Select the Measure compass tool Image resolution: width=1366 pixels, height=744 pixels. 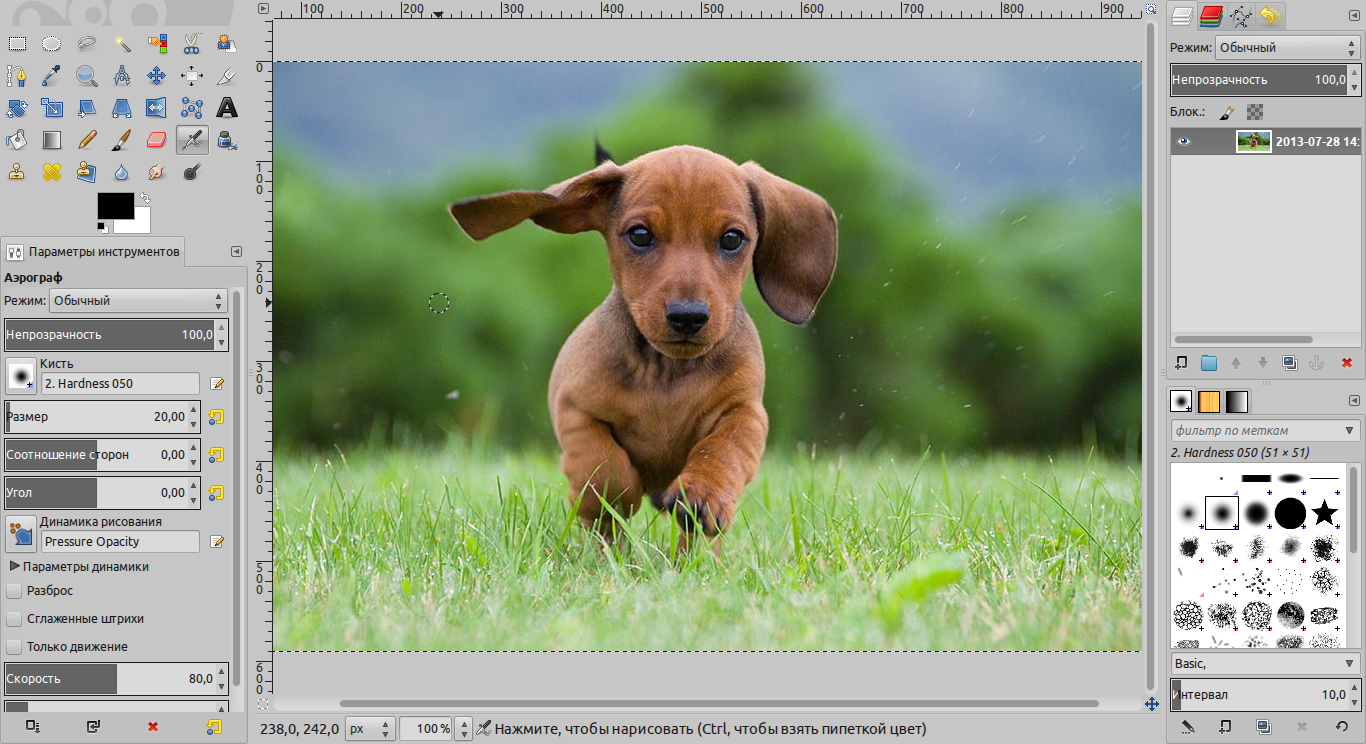122,75
